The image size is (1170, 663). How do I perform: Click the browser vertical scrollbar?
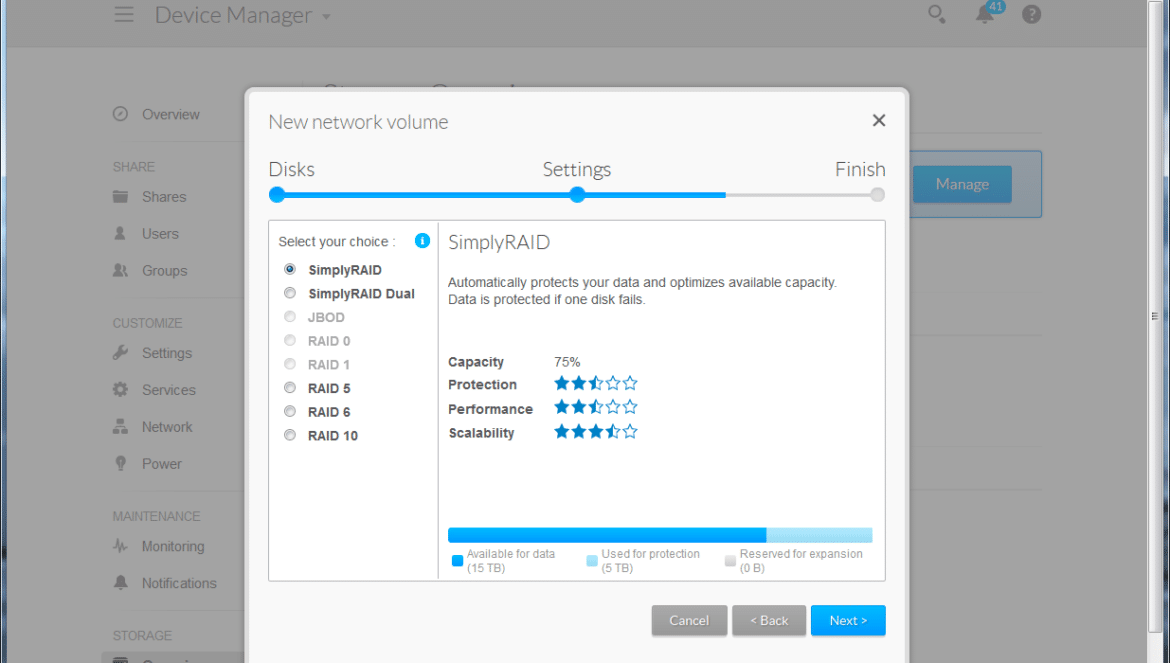coord(1154,316)
